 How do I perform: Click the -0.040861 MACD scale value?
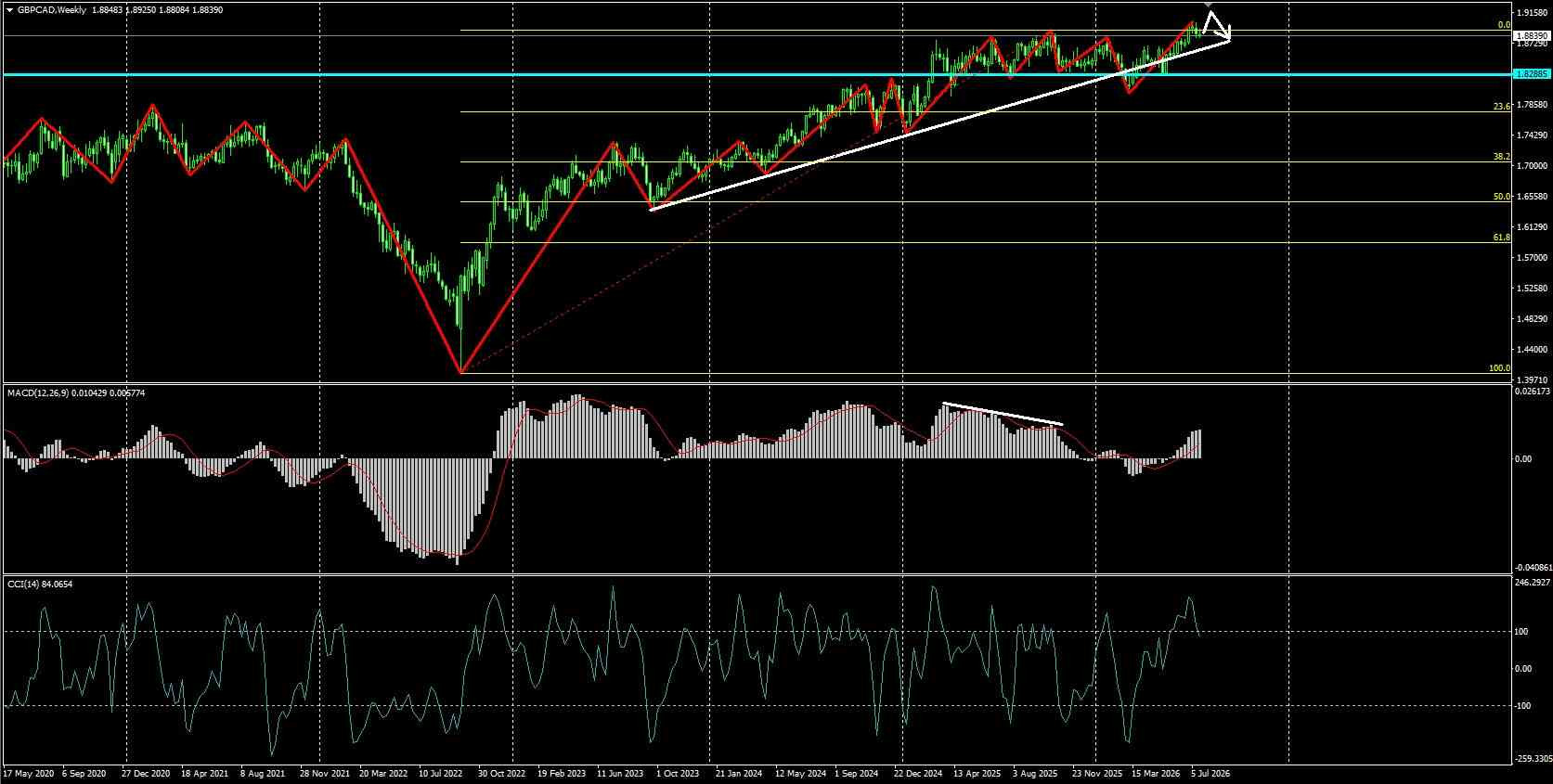pos(1532,568)
